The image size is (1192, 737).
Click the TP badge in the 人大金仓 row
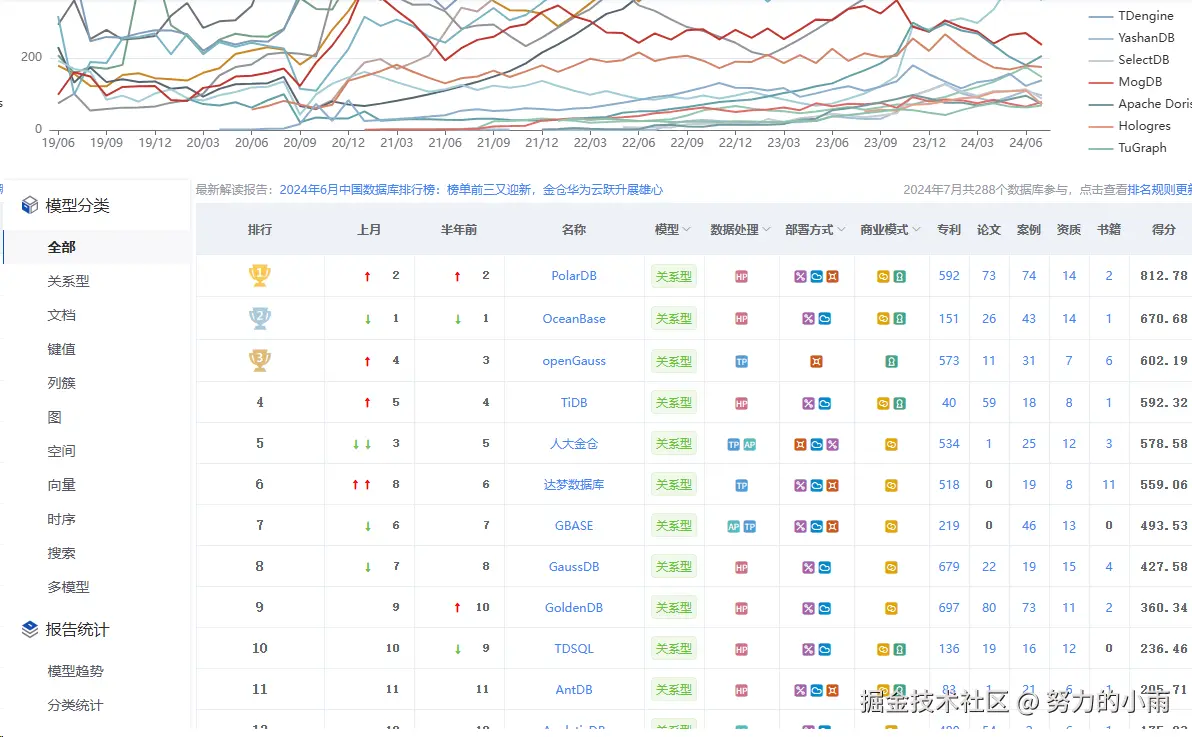click(734, 445)
